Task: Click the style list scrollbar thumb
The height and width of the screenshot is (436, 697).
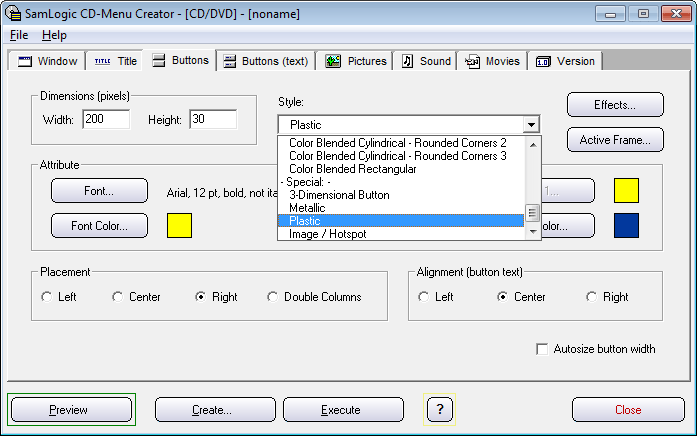Action: (533, 212)
